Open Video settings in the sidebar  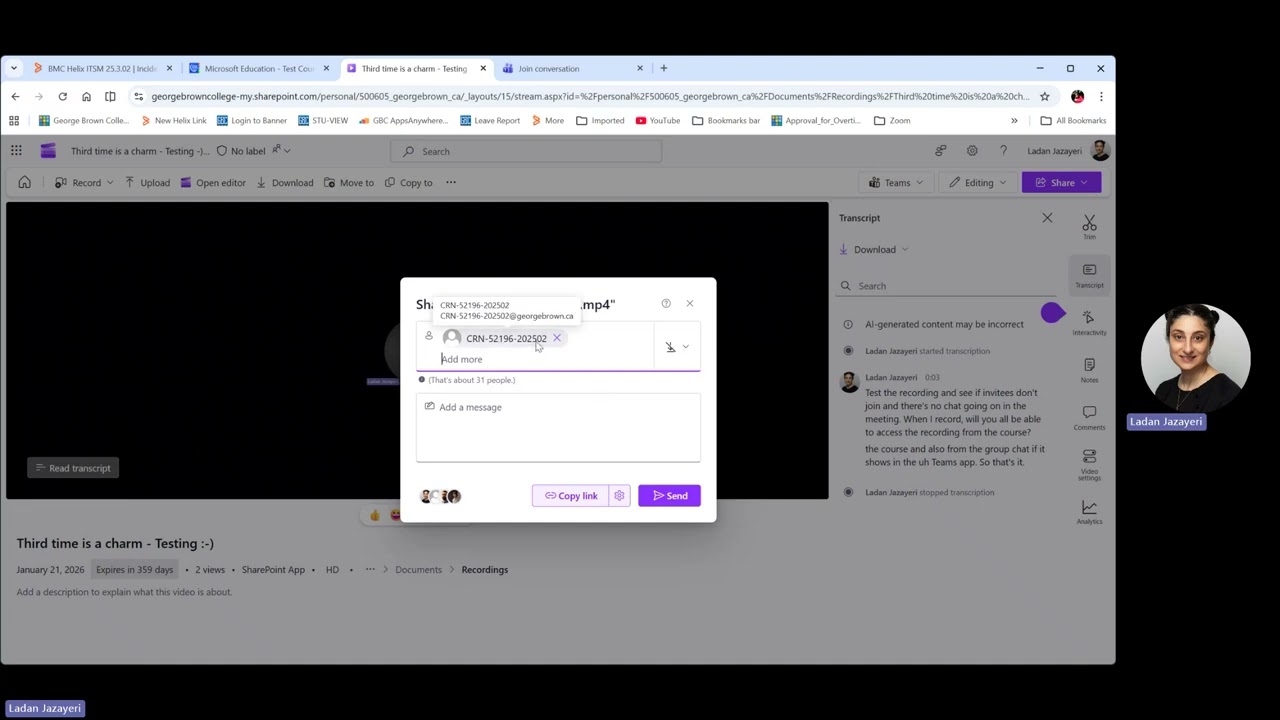coord(1089,465)
